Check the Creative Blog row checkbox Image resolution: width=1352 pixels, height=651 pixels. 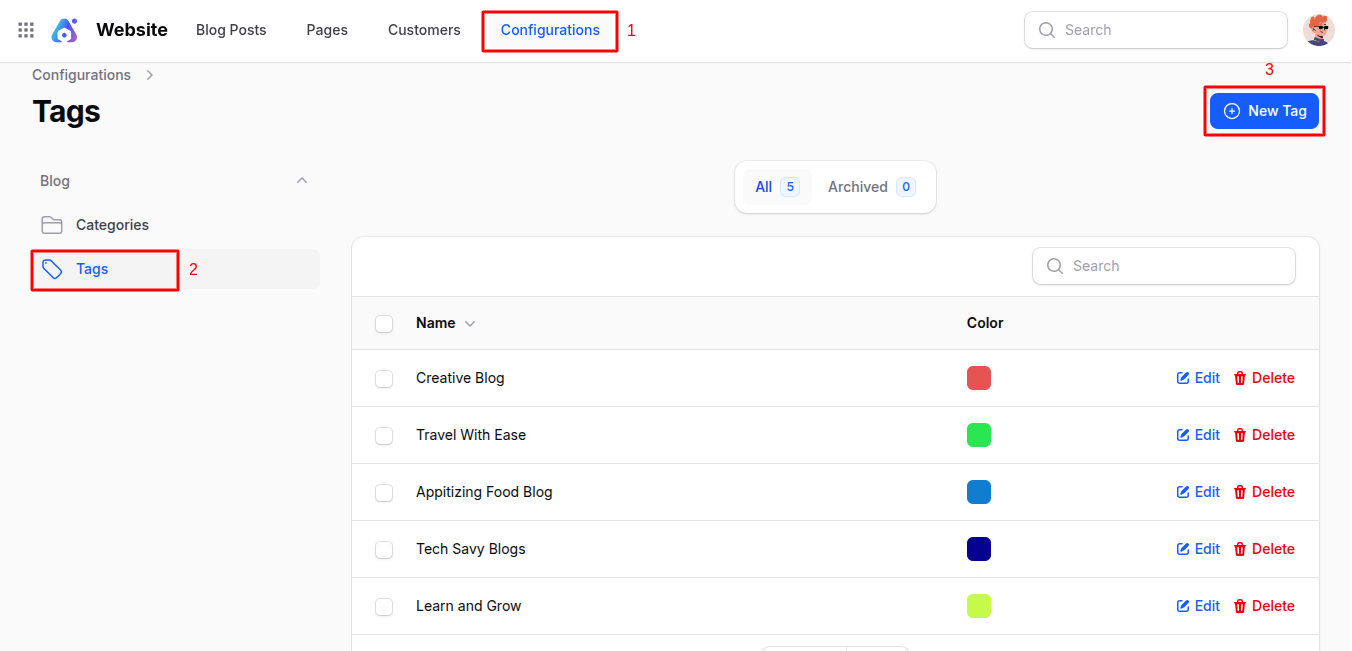tap(384, 378)
